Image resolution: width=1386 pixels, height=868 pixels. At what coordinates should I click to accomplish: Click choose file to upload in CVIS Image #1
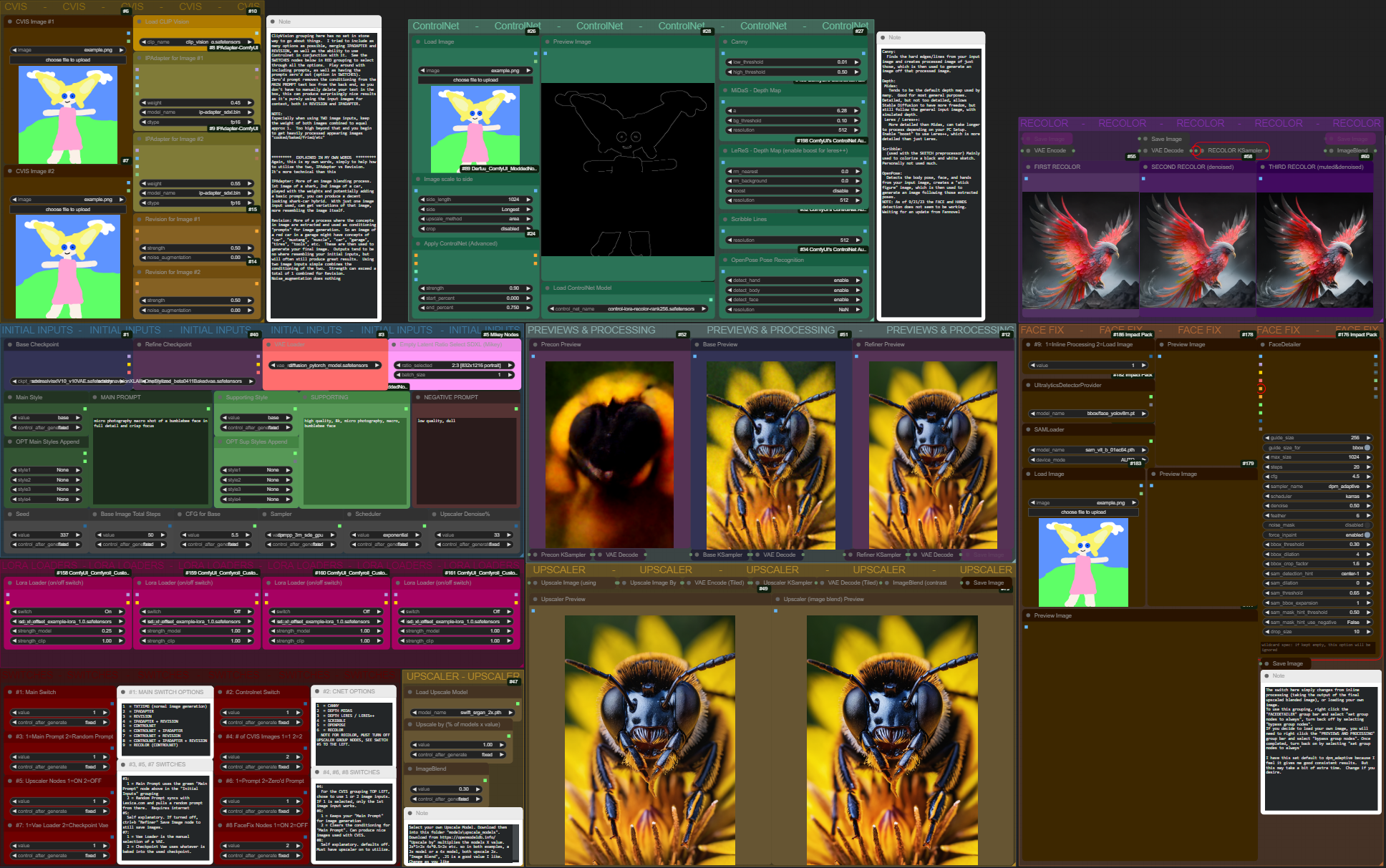(x=68, y=60)
